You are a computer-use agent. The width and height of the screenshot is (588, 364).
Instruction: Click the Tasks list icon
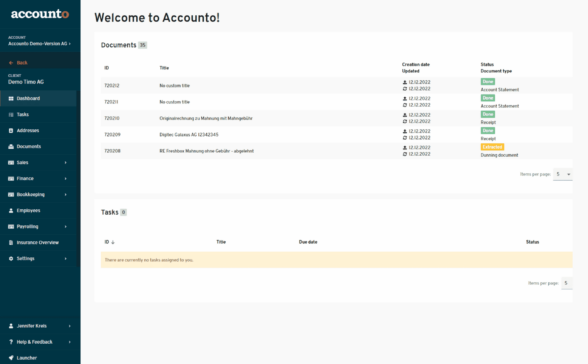click(x=11, y=115)
